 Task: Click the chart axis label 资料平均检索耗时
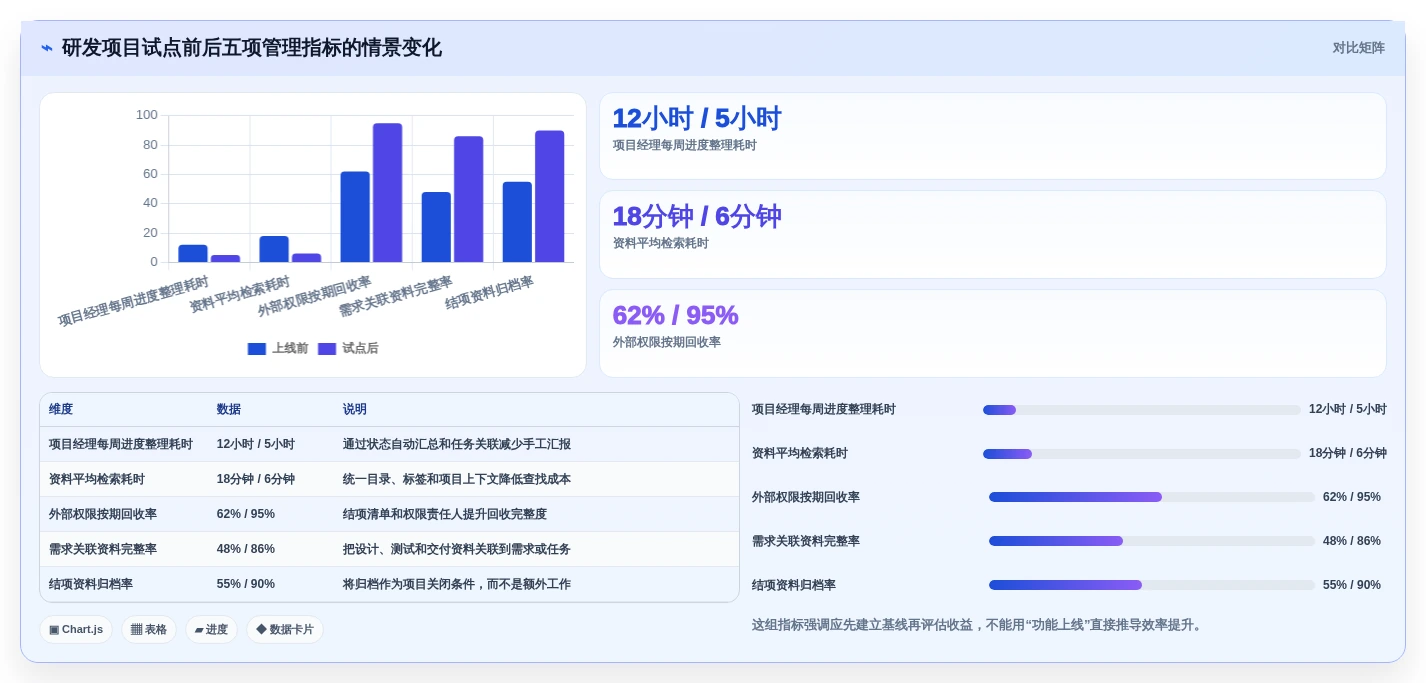click(240, 294)
